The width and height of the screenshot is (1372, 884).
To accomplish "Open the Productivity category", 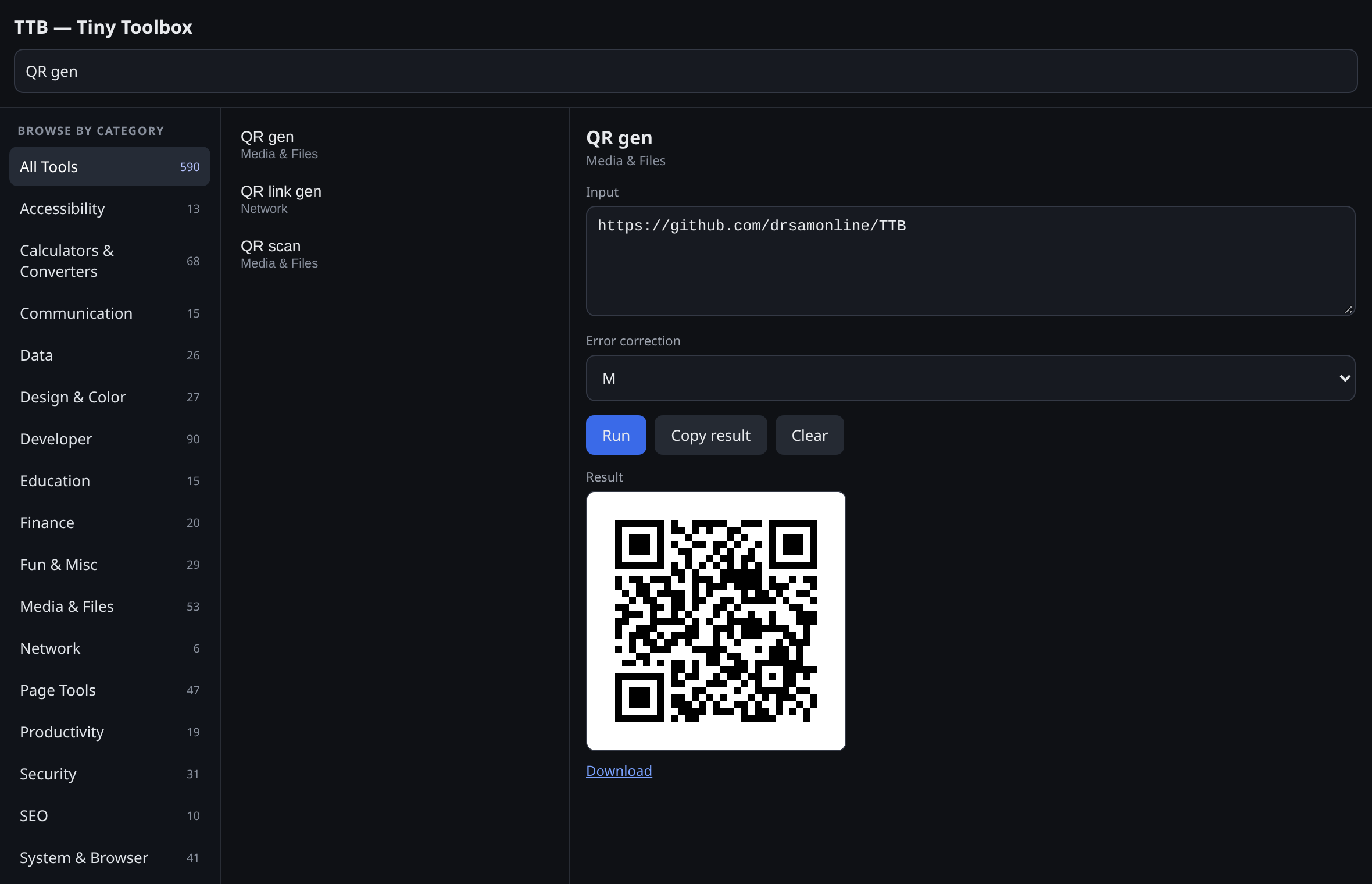I will [x=109, y=732].
